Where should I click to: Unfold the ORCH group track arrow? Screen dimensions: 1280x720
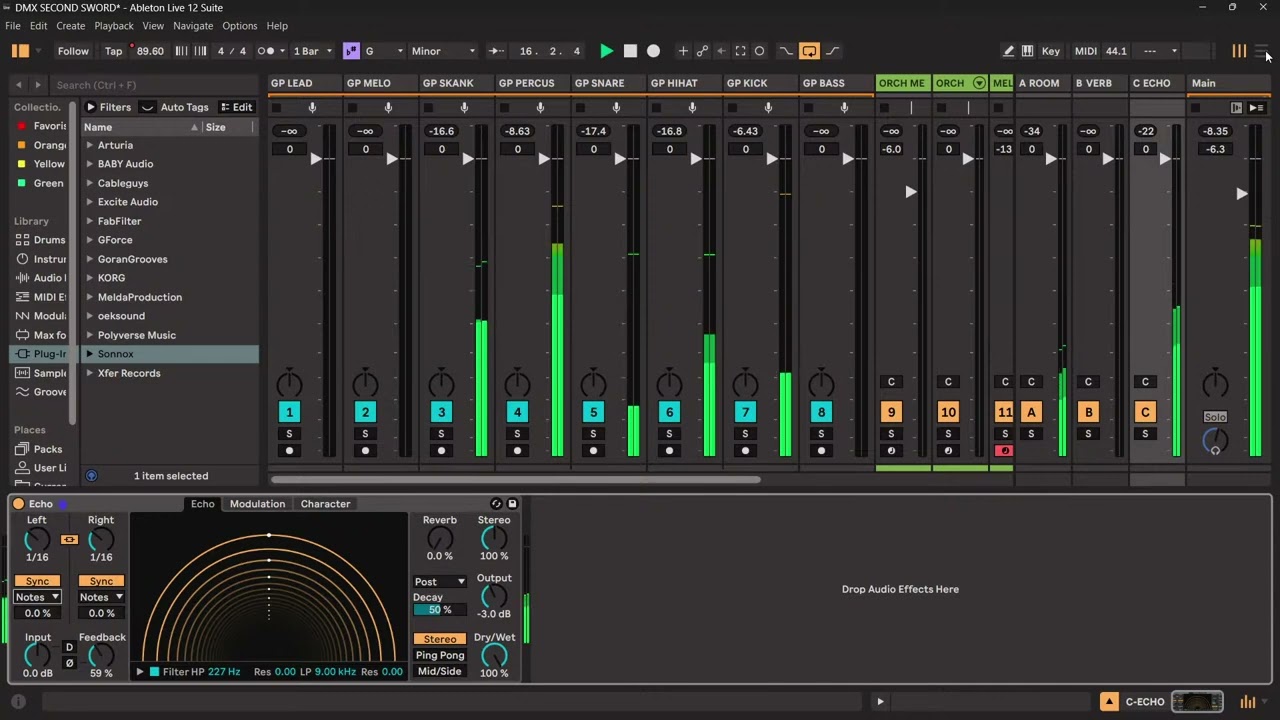979,83
